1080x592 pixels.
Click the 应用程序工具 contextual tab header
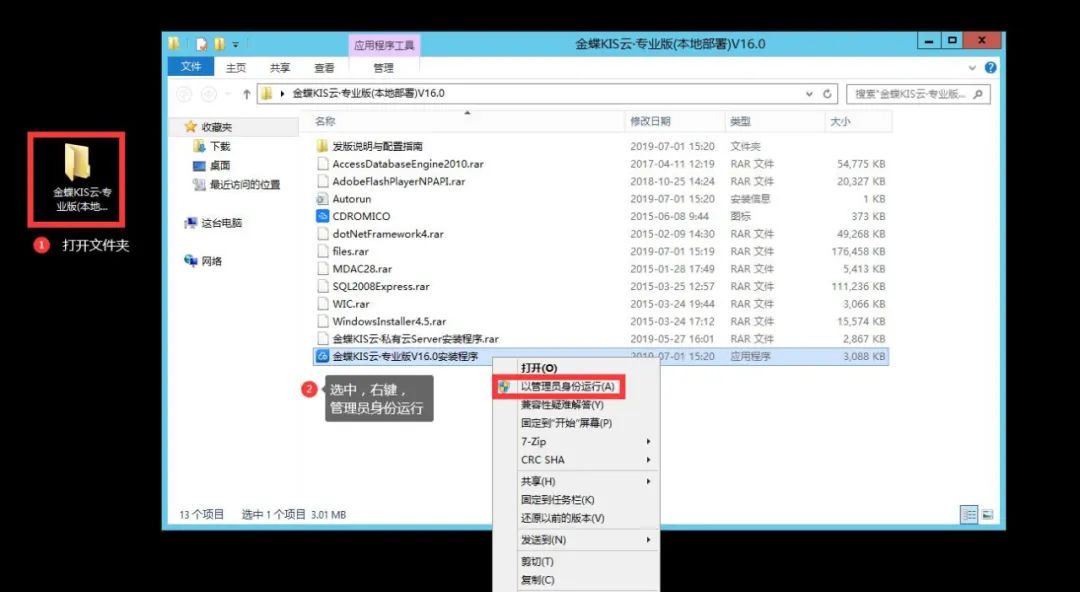point(384,45)
